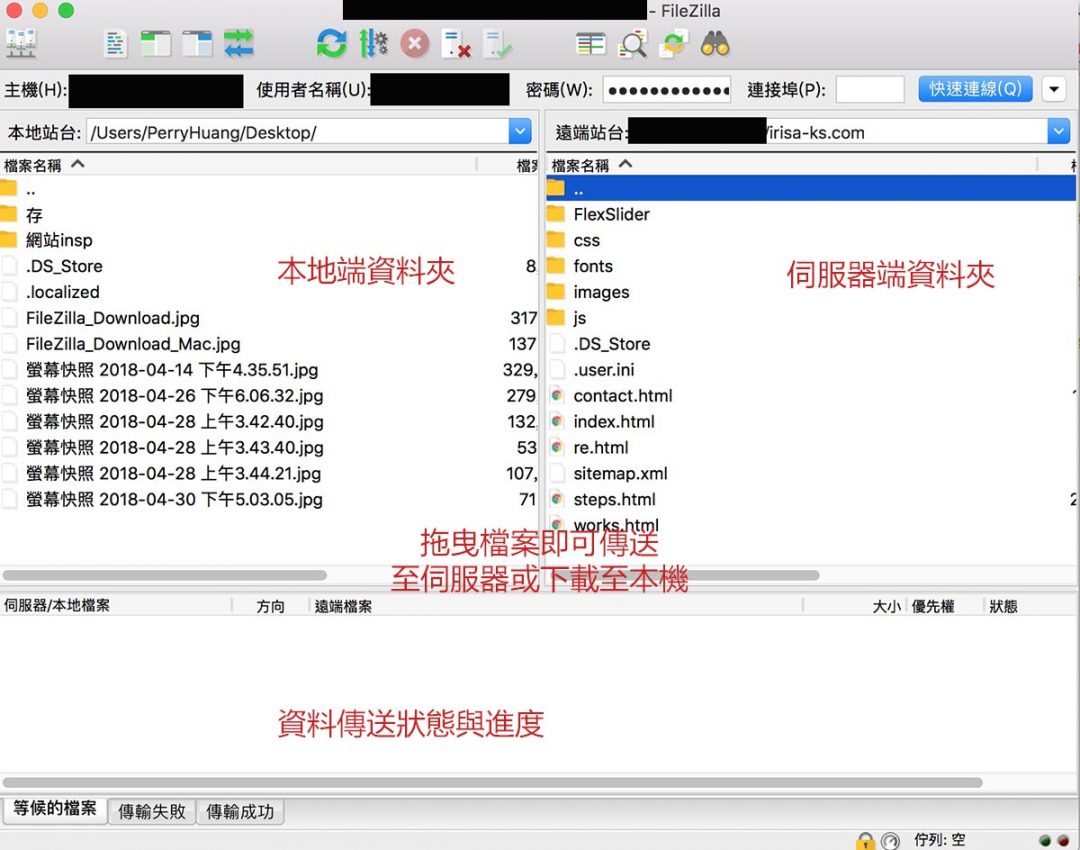Select local .localized file
Image resolution: width=1080 pixels, height=850 pixels.
tap(269, 292)
